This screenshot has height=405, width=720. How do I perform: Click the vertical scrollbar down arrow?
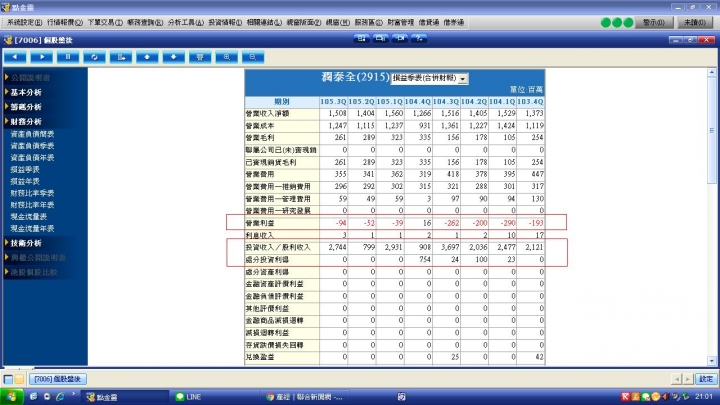tap(712, 361)
